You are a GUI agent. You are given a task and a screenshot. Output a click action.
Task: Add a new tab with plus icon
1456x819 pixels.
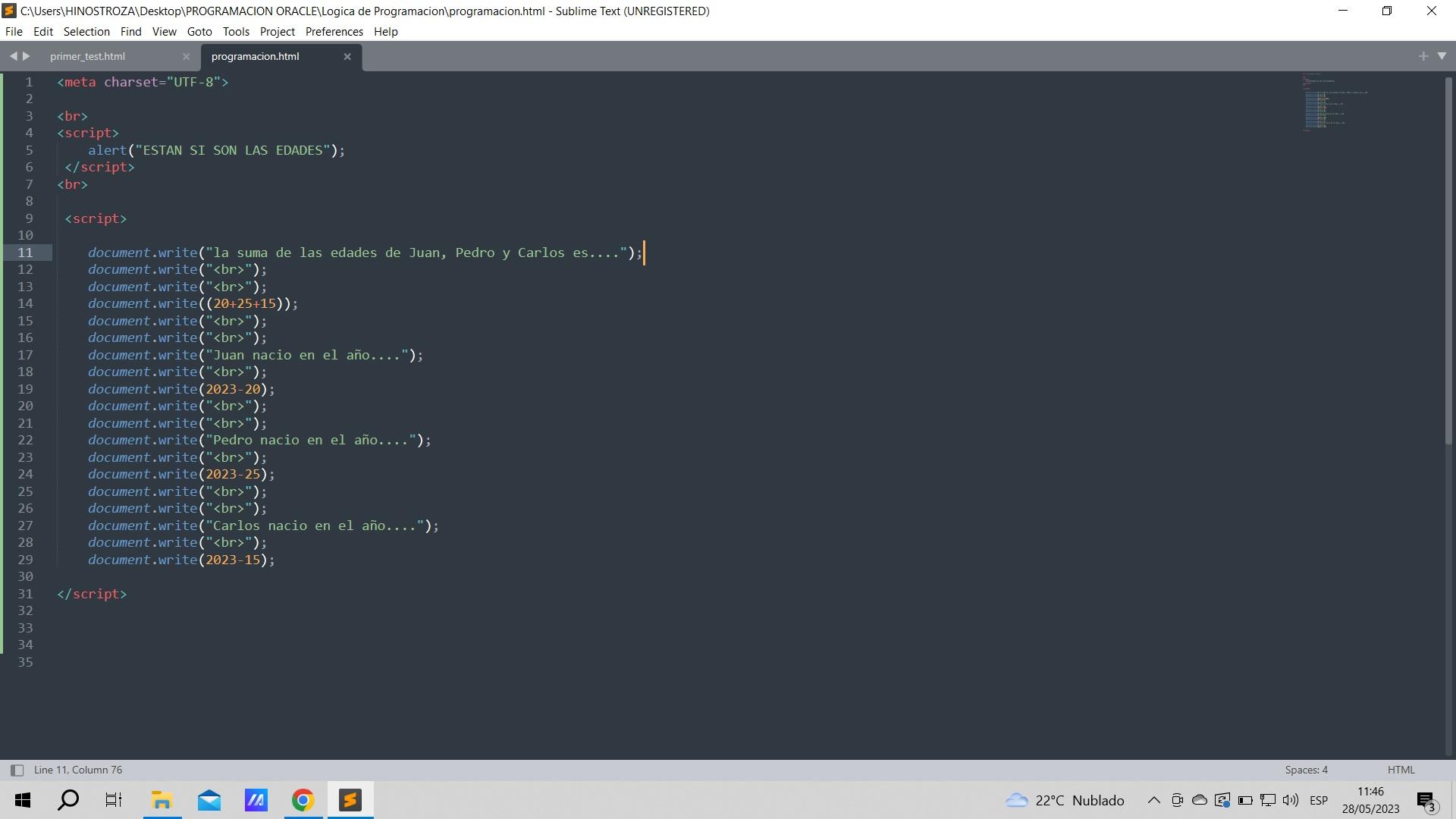click(1423, 56)
